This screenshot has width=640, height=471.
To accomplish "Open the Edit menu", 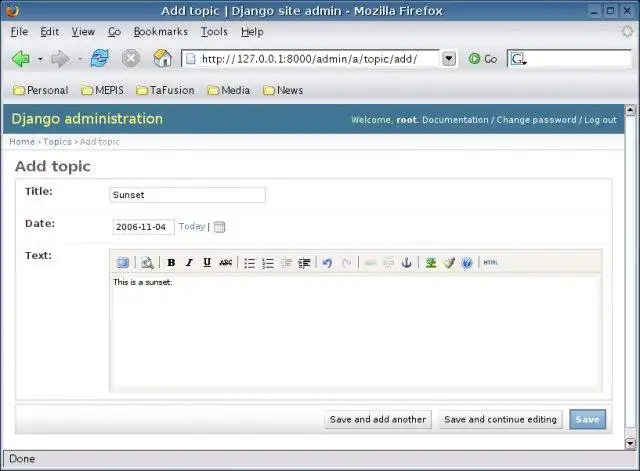I will coord(49,31).
